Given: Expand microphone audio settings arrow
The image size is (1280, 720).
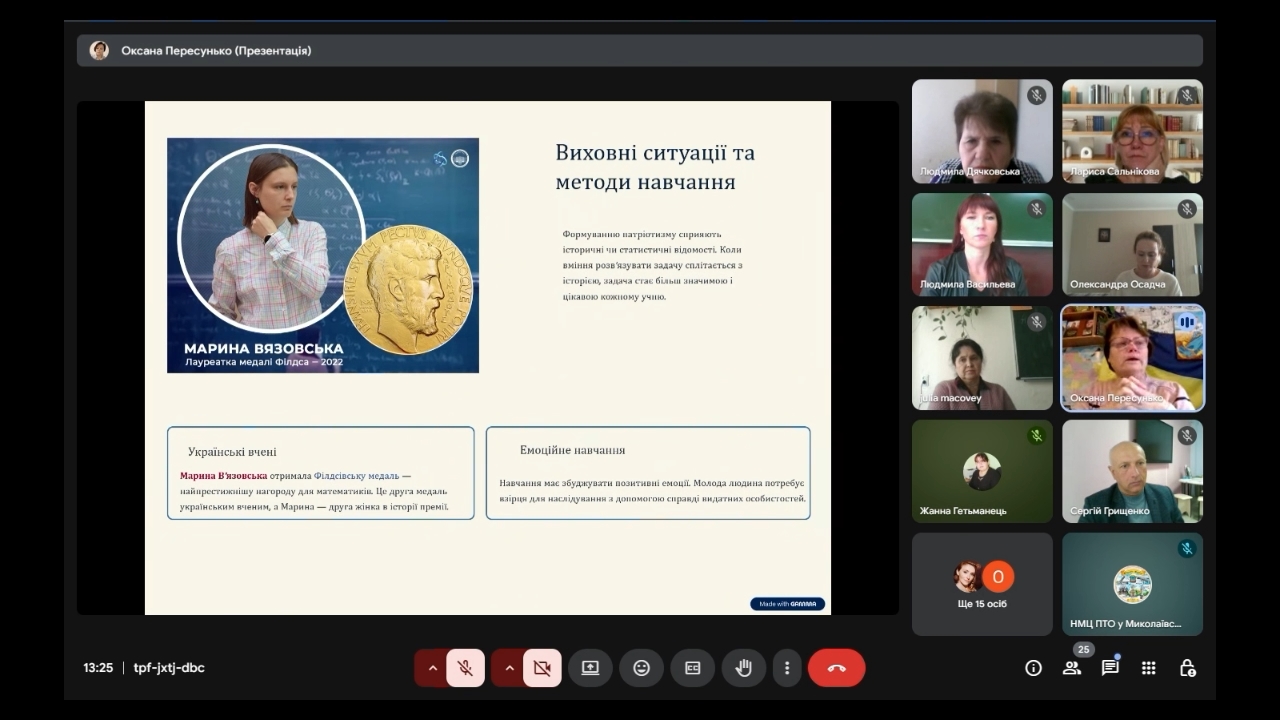Looking at the screenshot, I should tap(432, 668).
